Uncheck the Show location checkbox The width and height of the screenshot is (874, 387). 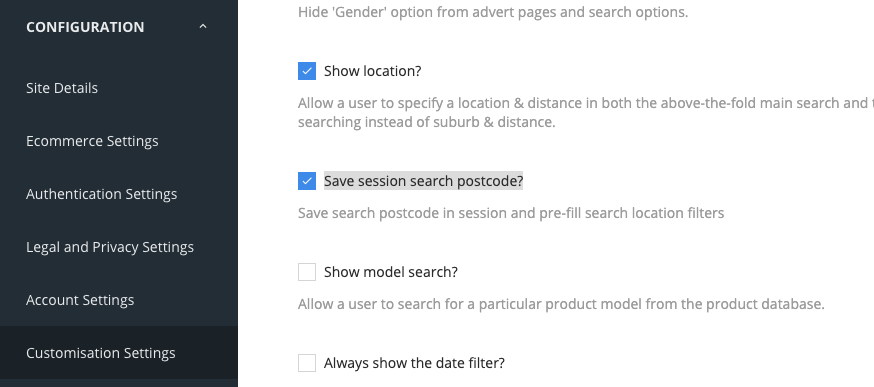point(307,71)
